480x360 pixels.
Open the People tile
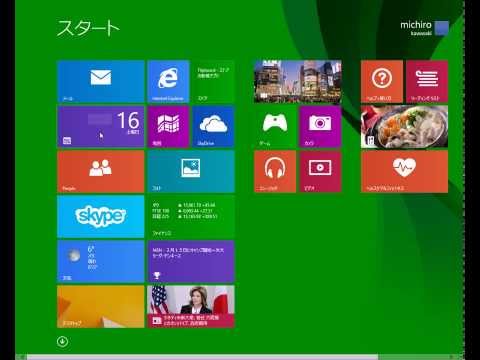click(100, 171)
